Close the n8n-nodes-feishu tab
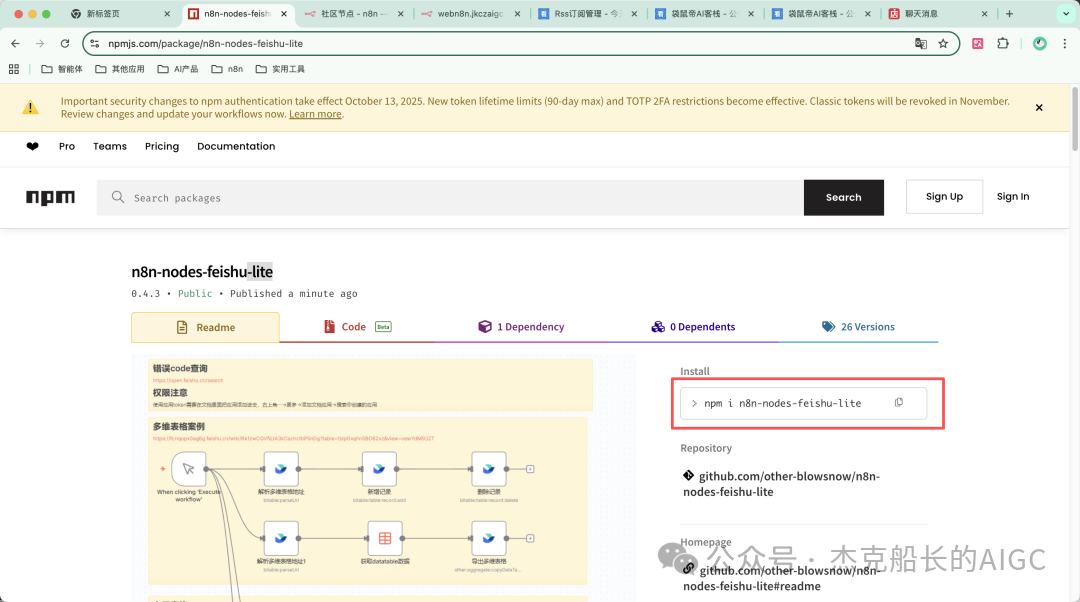Image resolution: width=1080 pixels, height=602 pixels. pos(284,14)
